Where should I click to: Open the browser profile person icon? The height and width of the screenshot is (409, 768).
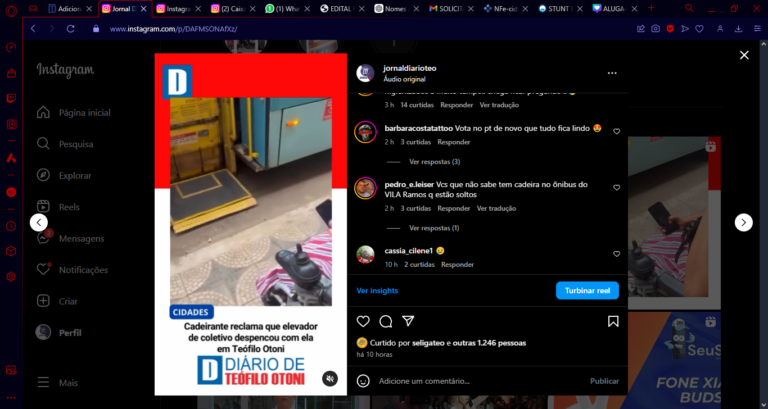point(720,29)
